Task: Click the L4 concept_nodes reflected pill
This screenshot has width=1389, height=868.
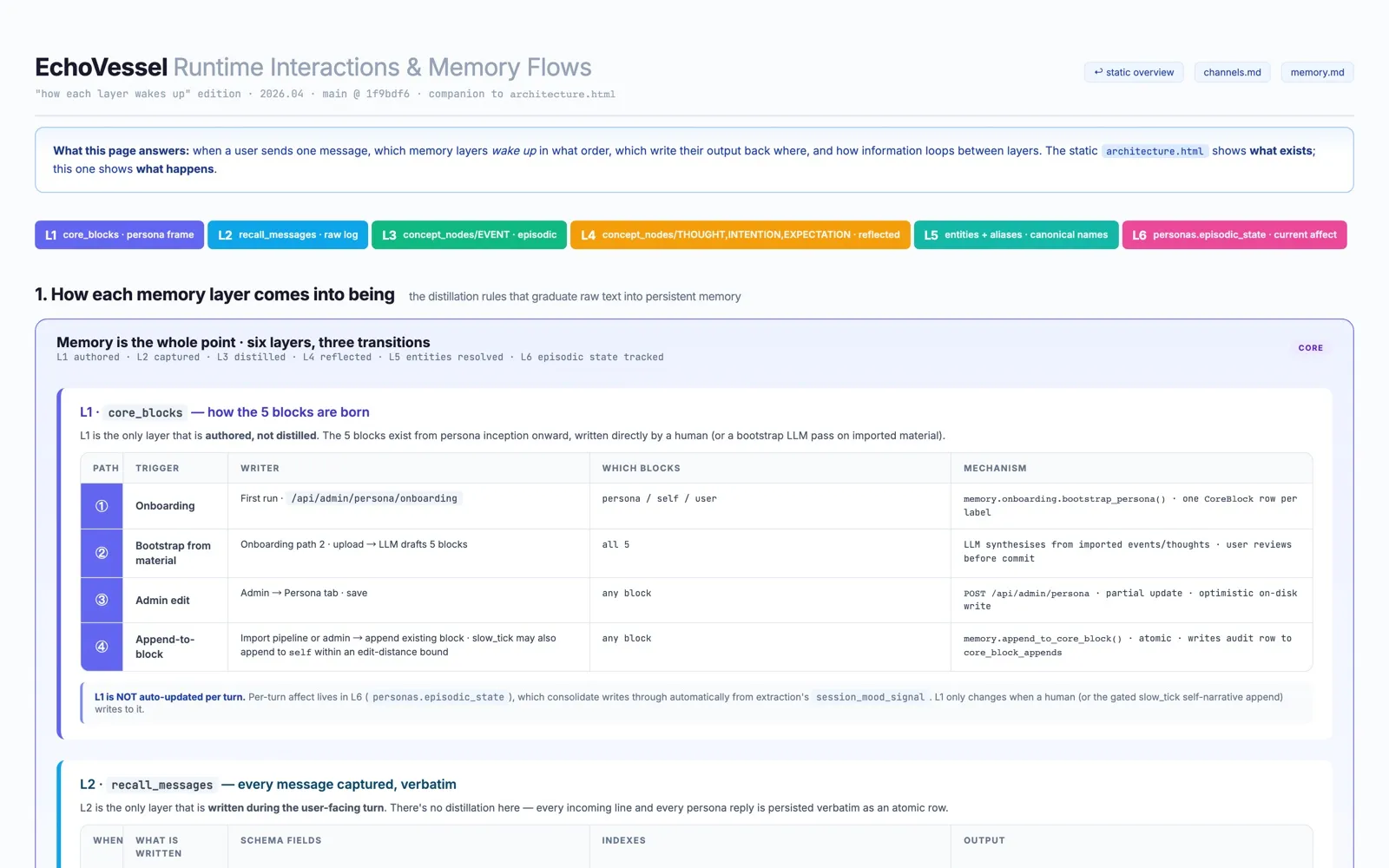Action: 741,234
